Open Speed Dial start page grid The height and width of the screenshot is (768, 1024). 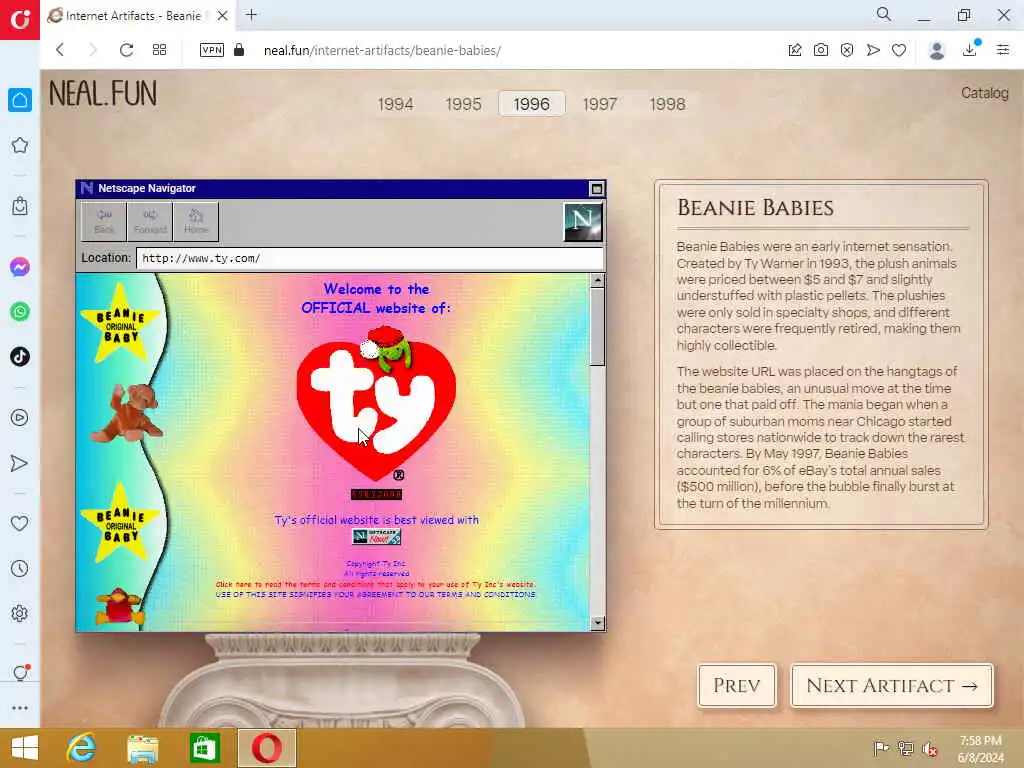coord(159,50)
